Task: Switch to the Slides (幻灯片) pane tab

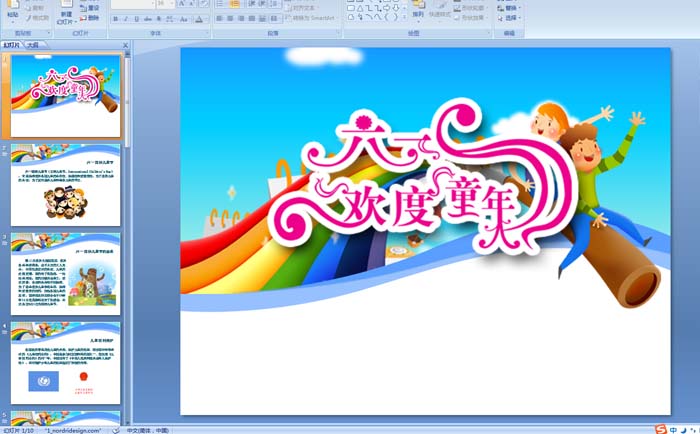Action: [12, 45]
